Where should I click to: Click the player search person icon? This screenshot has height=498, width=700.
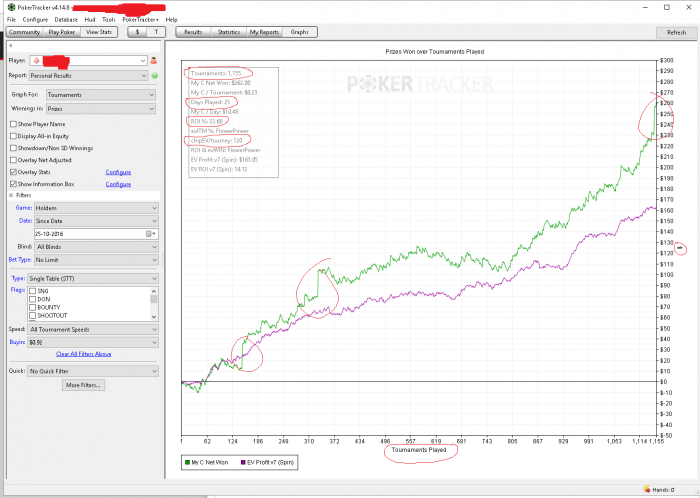pos(154,60)
